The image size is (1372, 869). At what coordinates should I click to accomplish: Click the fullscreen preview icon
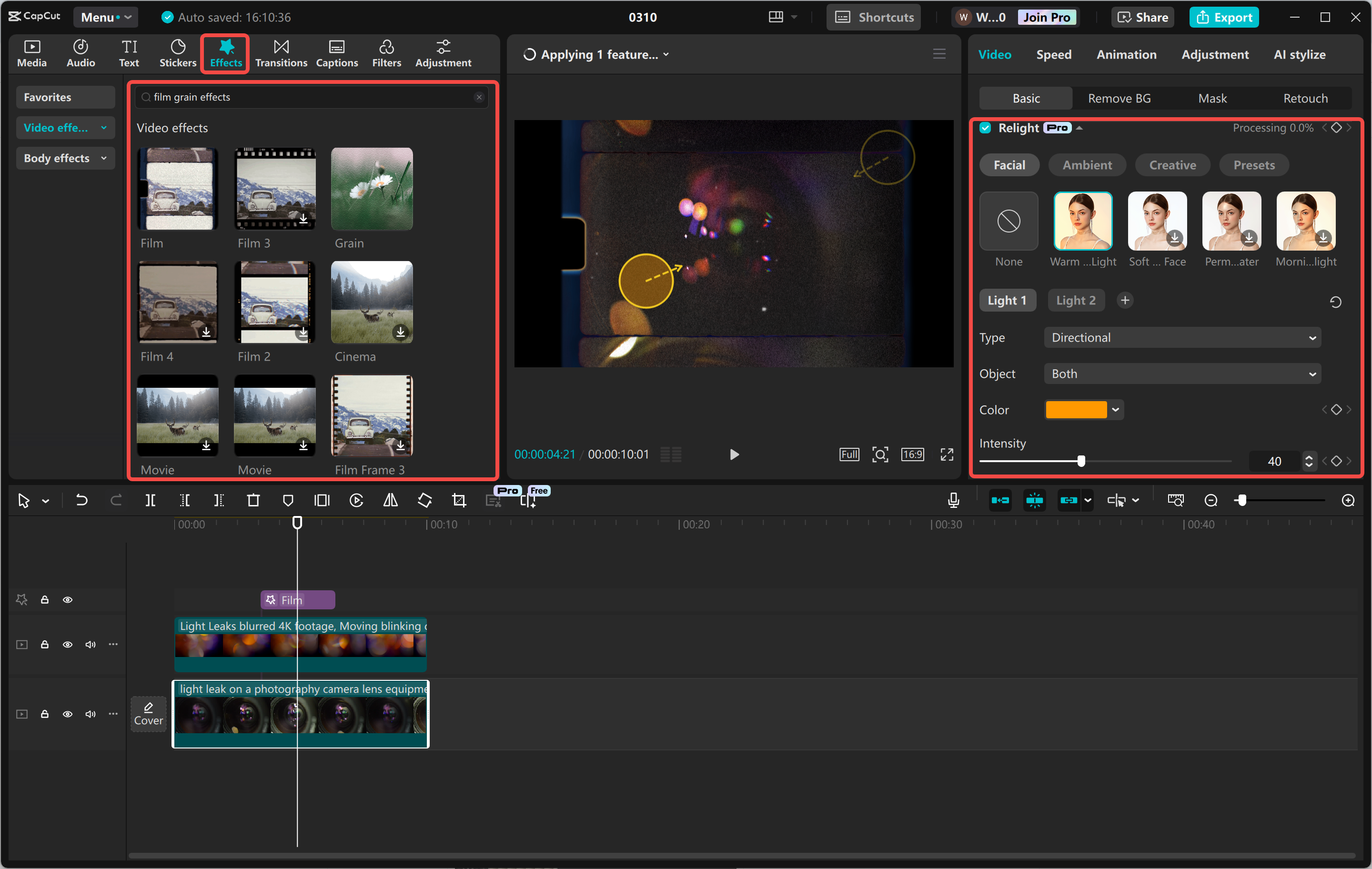947,454
